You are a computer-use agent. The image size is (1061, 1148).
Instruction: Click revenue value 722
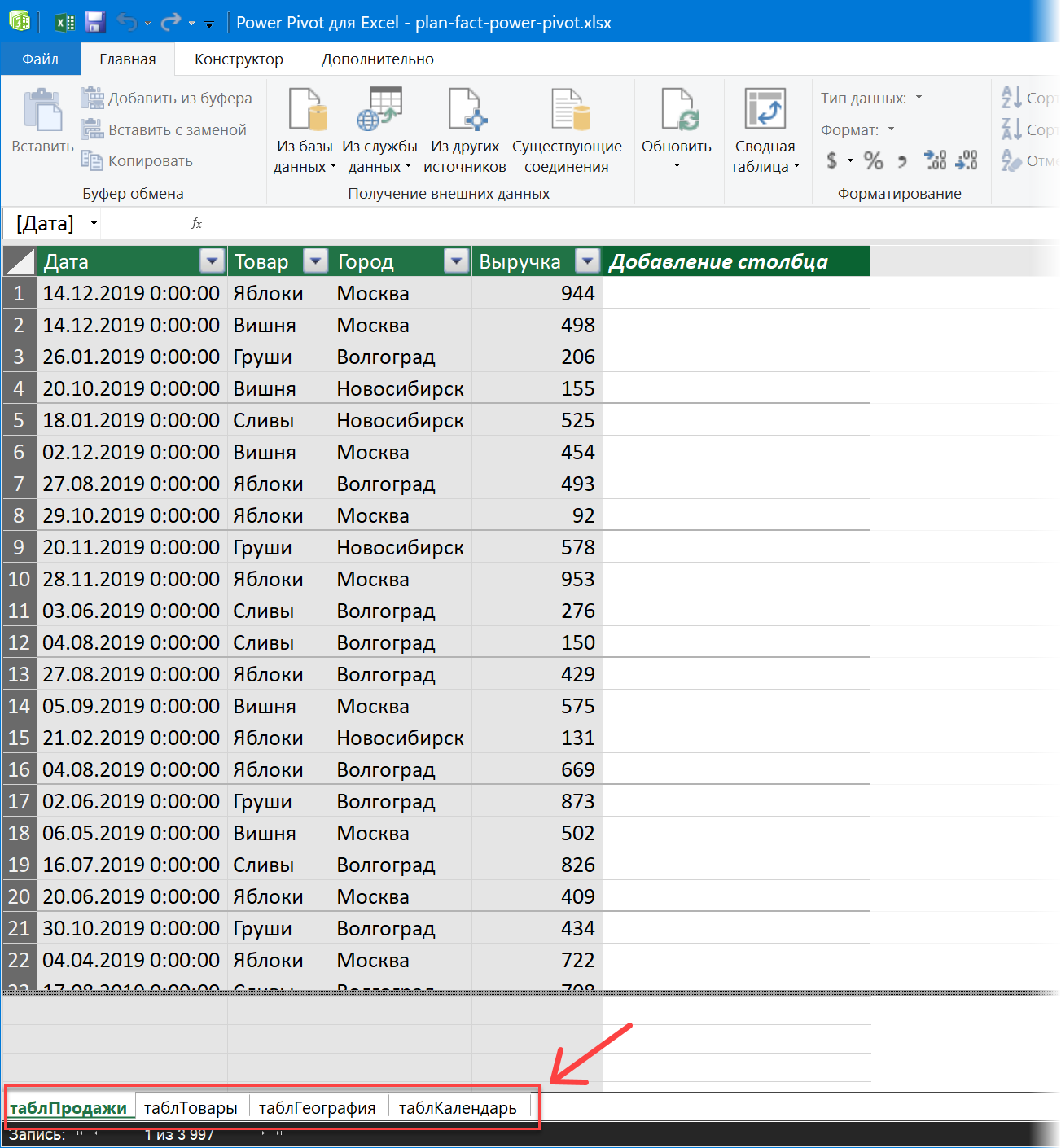coord(537,960)
